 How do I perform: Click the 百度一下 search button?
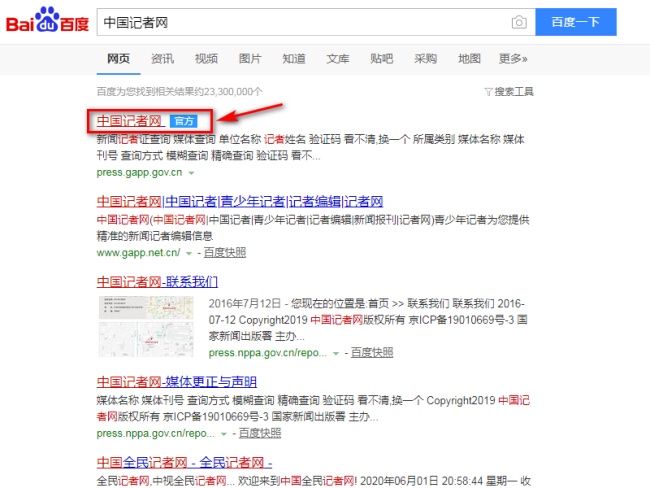point(576,22)
